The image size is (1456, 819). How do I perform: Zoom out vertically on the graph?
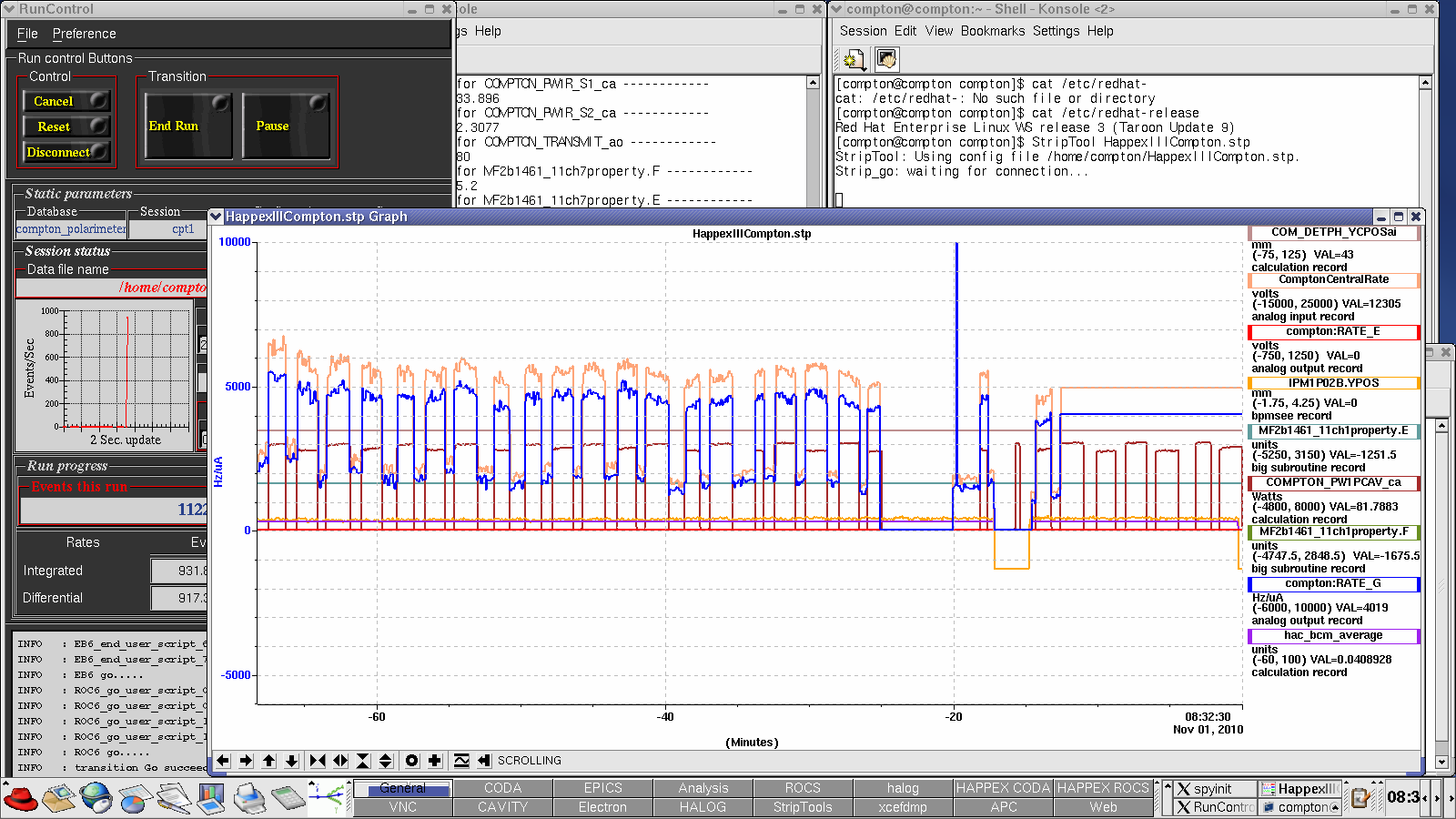tap(386, 761)
